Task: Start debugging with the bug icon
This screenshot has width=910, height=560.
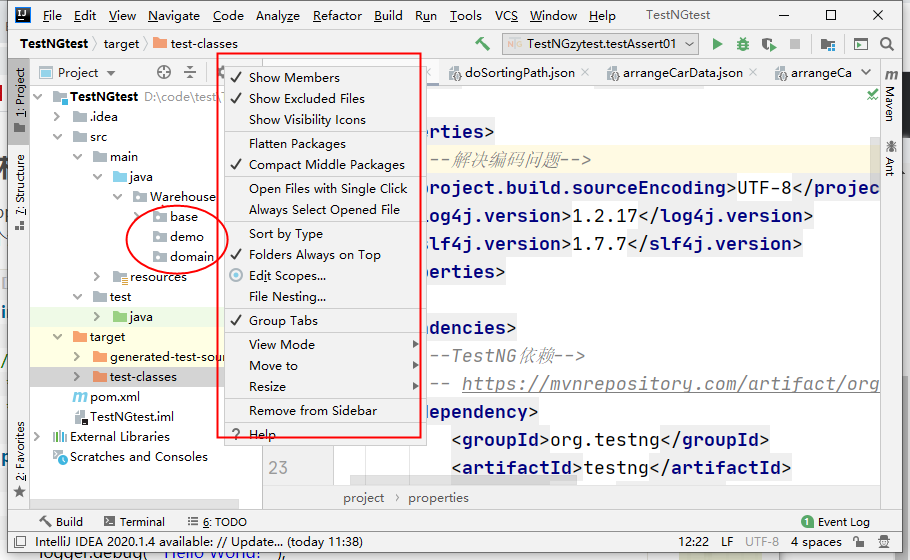Action: (x=743, y=44)
